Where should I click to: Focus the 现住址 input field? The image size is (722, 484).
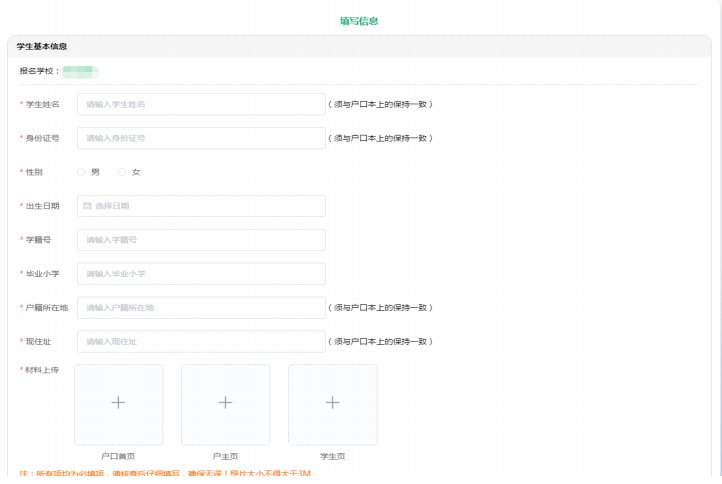[201, 342]
